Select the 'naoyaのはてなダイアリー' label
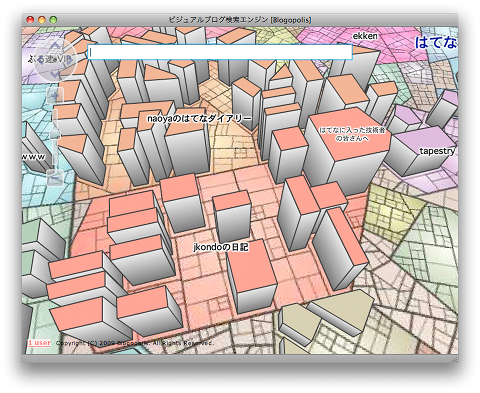Viewport: 480px width, 393px height. click(x=199, y=118)
